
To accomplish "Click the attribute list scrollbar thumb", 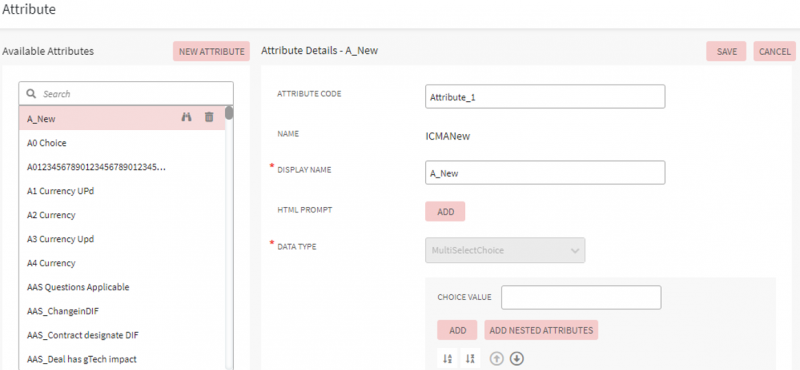I will pos(229,113).
